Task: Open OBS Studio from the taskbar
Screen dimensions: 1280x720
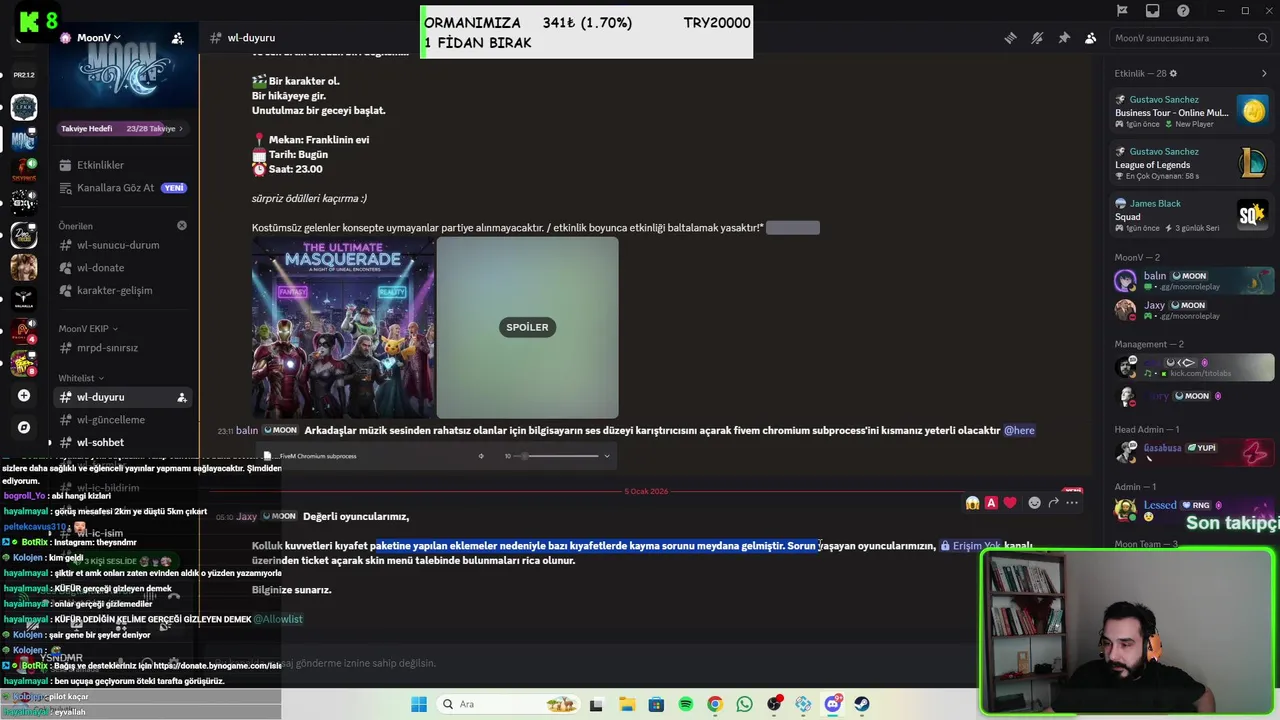Action: point(774,704)
